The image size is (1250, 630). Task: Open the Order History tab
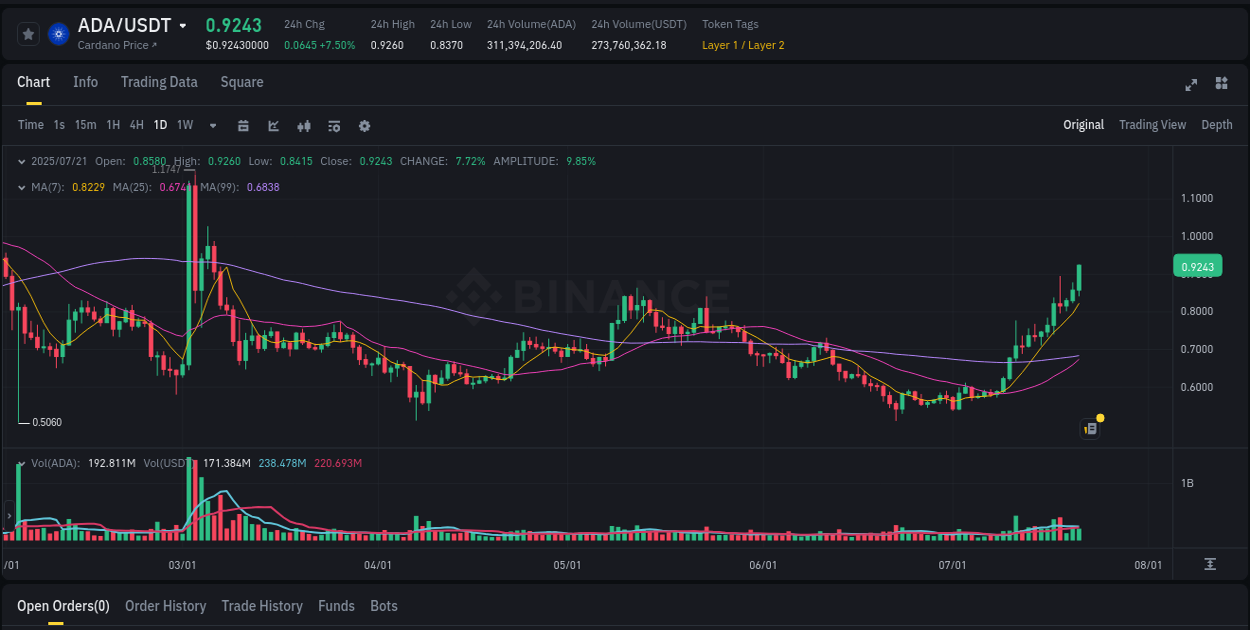(165, 605)
